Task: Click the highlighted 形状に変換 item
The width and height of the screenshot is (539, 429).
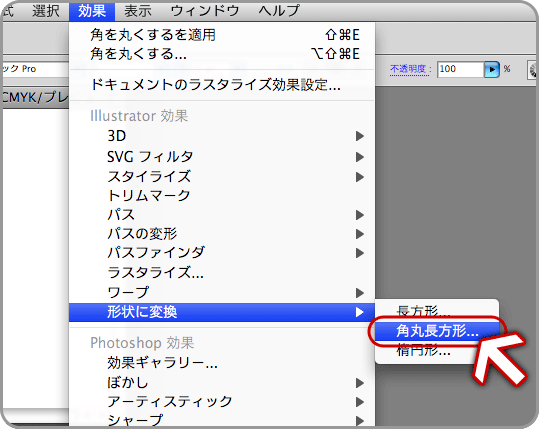Action: [222, 312]
